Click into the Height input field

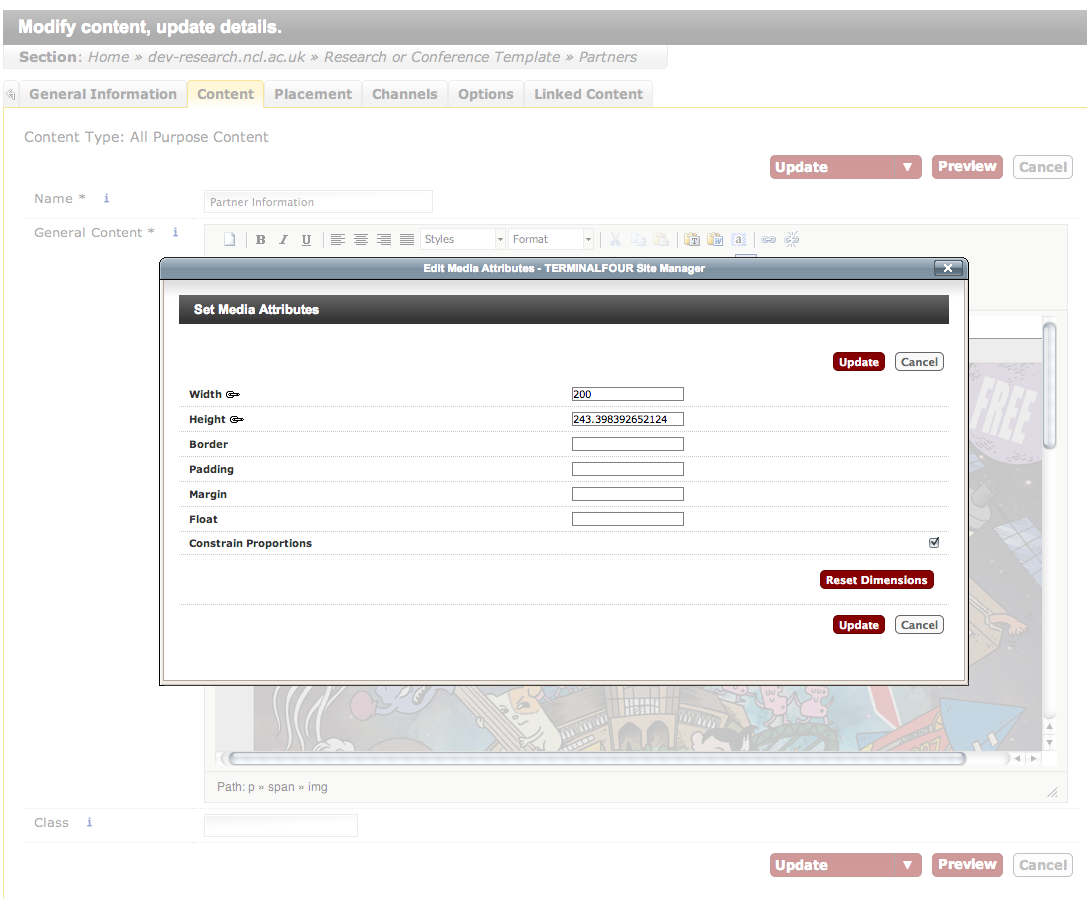click(x=627, y=419)
